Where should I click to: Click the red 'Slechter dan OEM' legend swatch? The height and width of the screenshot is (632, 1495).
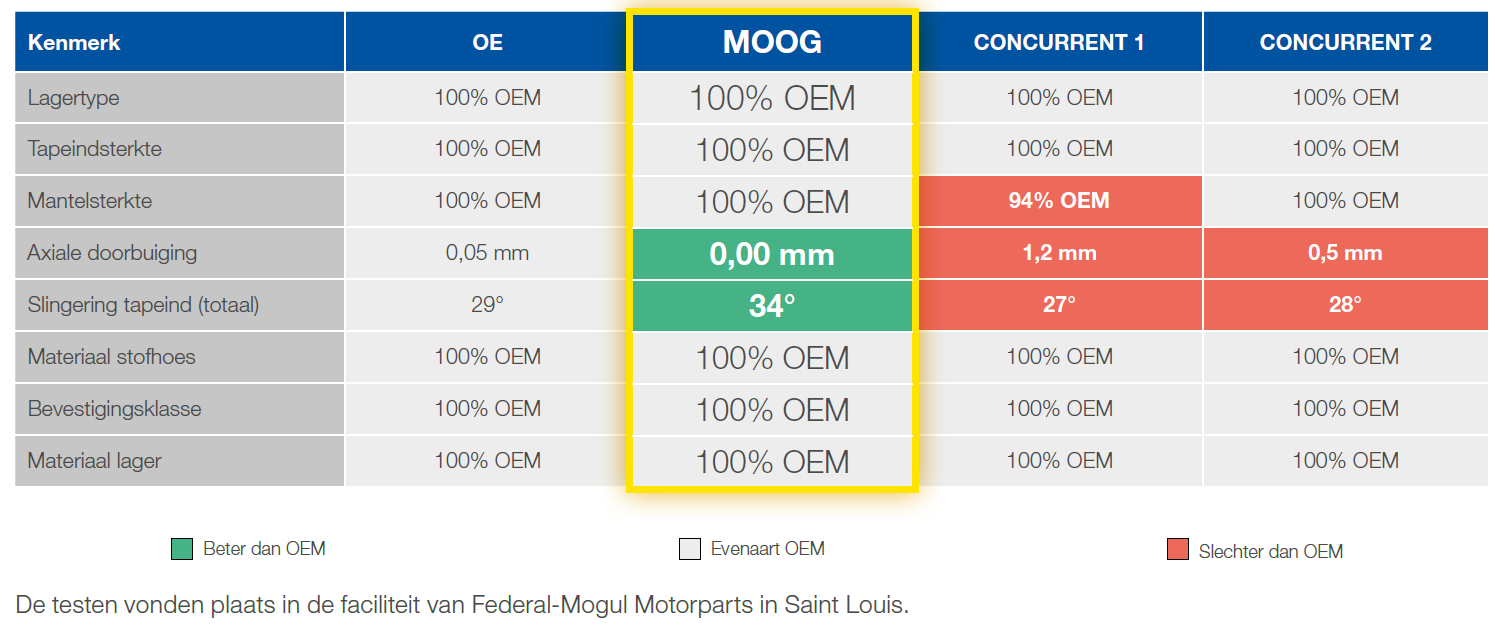pos(1178,550)
